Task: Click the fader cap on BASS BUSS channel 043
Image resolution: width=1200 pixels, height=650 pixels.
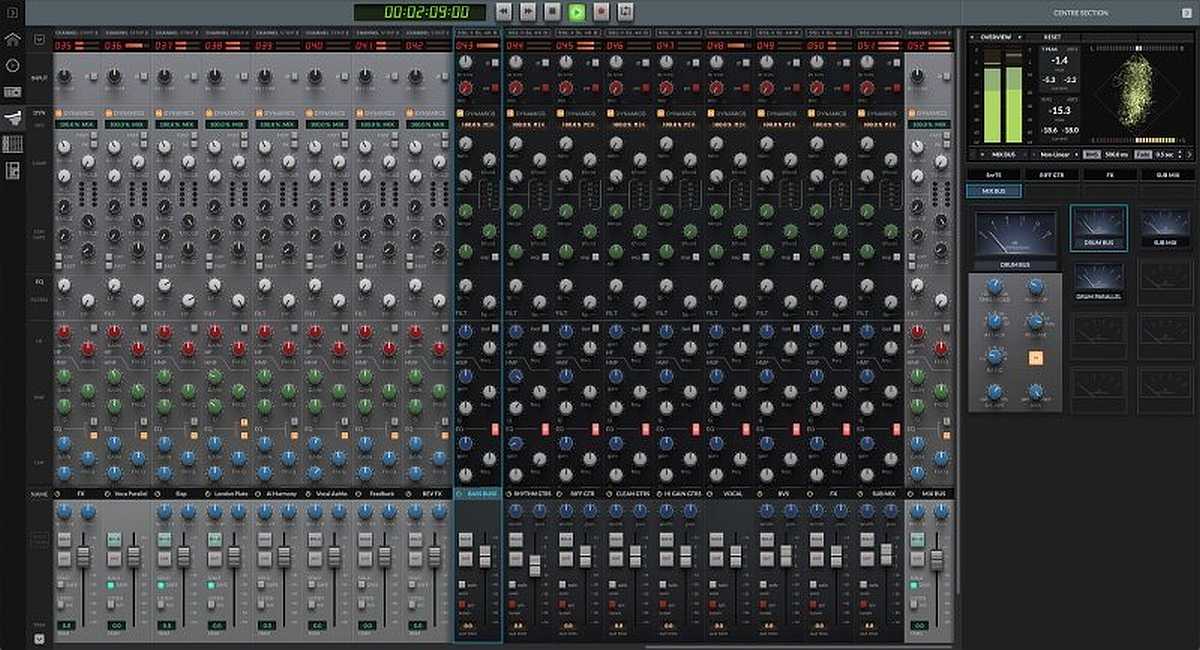Action: (486, 557)
